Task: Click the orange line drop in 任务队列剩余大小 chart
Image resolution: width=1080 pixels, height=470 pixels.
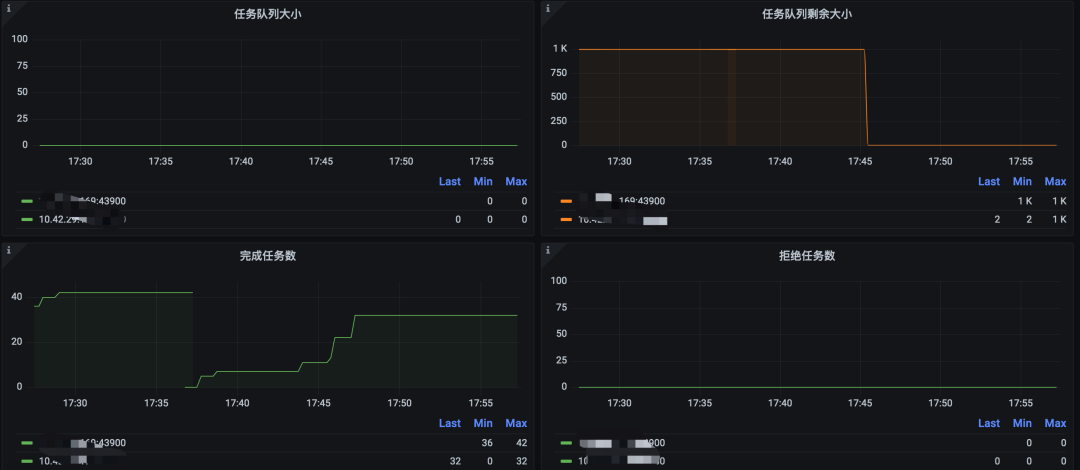Action: pos(866,96)
